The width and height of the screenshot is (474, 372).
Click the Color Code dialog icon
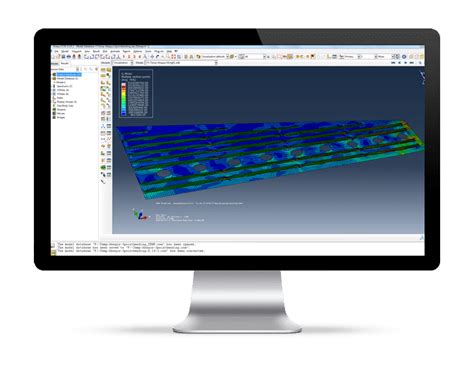tap(198, 57)
